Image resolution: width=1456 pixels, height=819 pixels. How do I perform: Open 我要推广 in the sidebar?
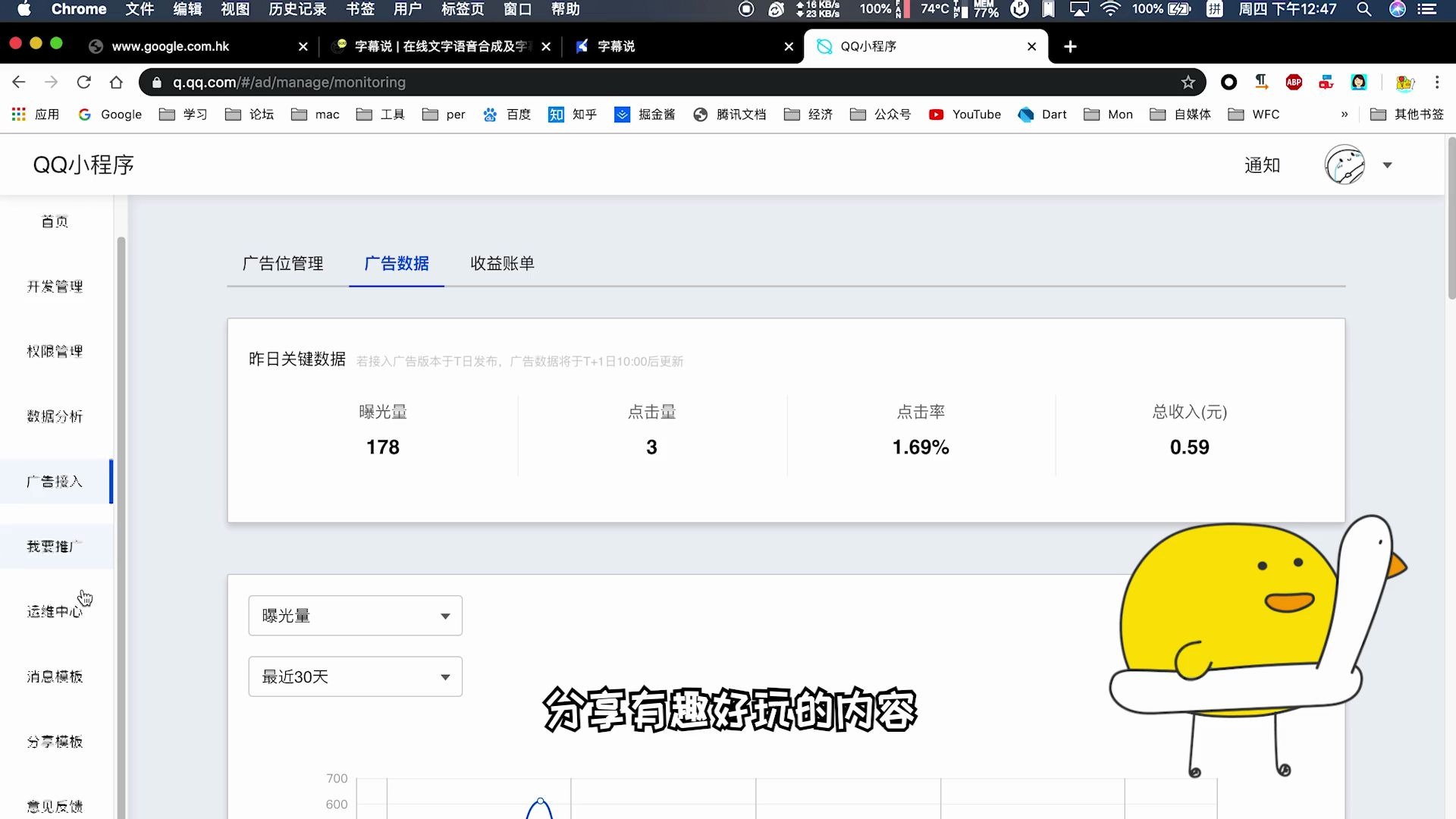point(55,546)
